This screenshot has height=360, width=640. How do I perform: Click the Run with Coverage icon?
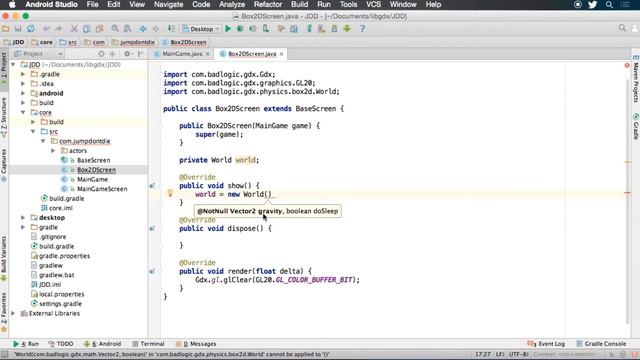[x=253, y=29]
